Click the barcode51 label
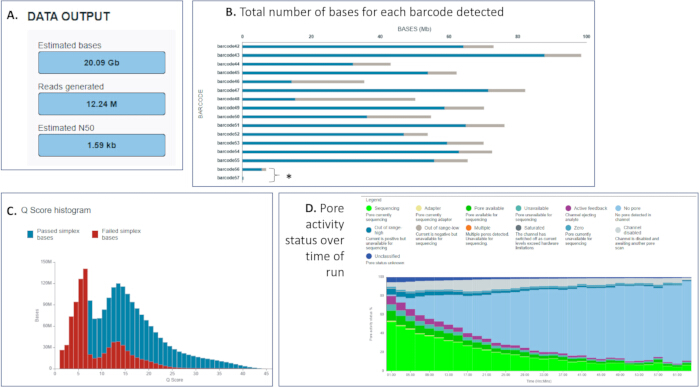The width and height of the screenshot is (700, 387). pyautogui.click(x=229, y=125)
